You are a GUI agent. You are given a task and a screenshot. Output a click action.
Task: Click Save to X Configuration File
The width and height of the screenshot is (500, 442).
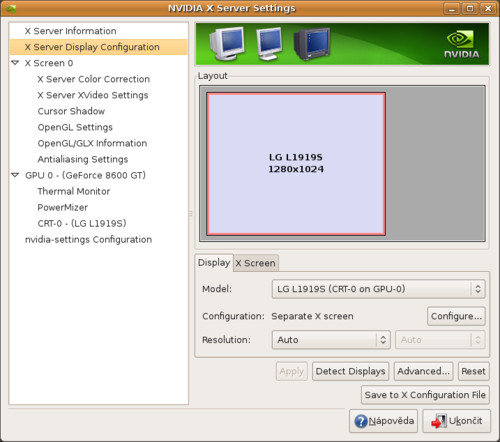coord(425,395)
